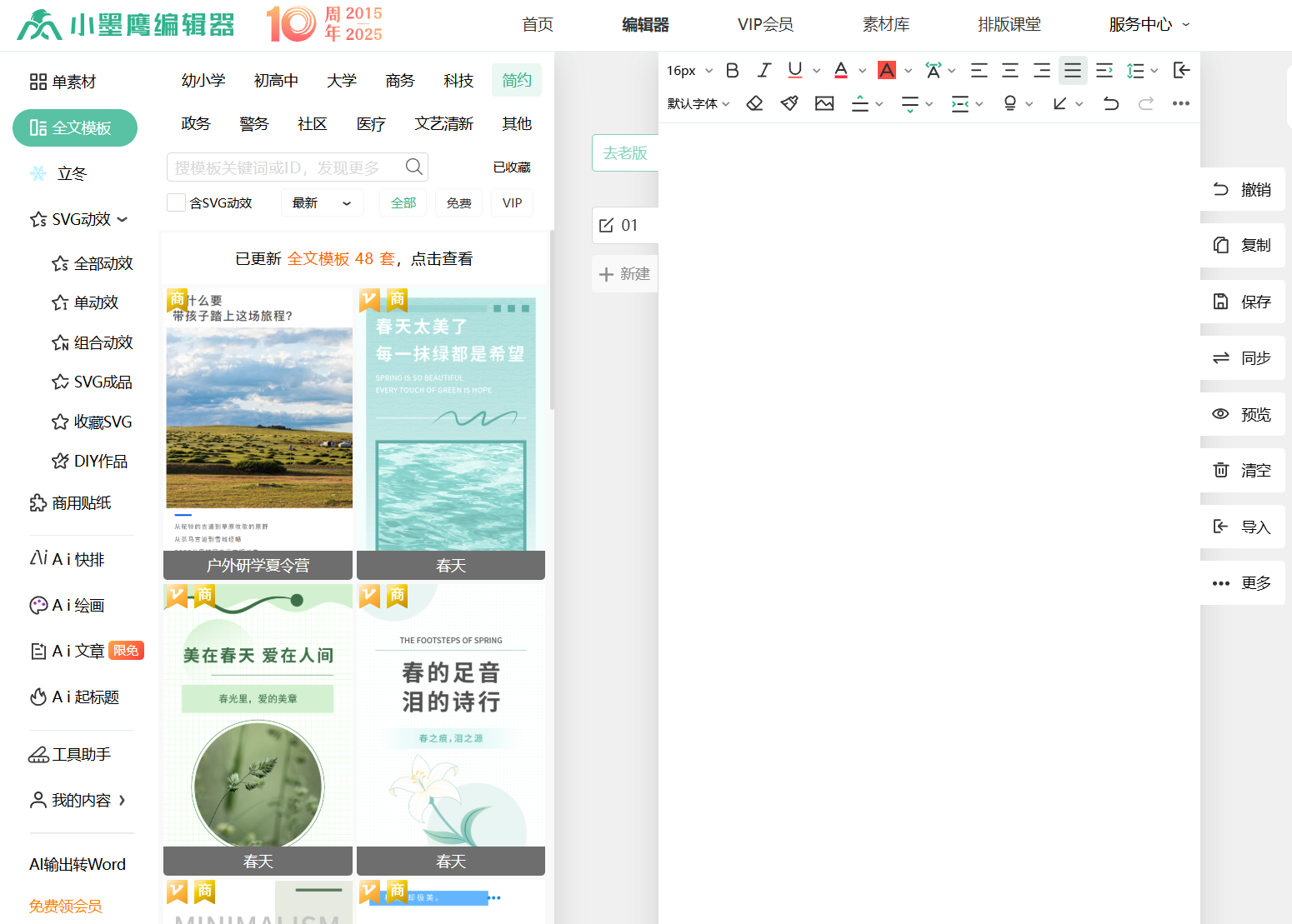1292x924 pixels.
Task: Activate the format painter brush
Action: click(789, 103)
